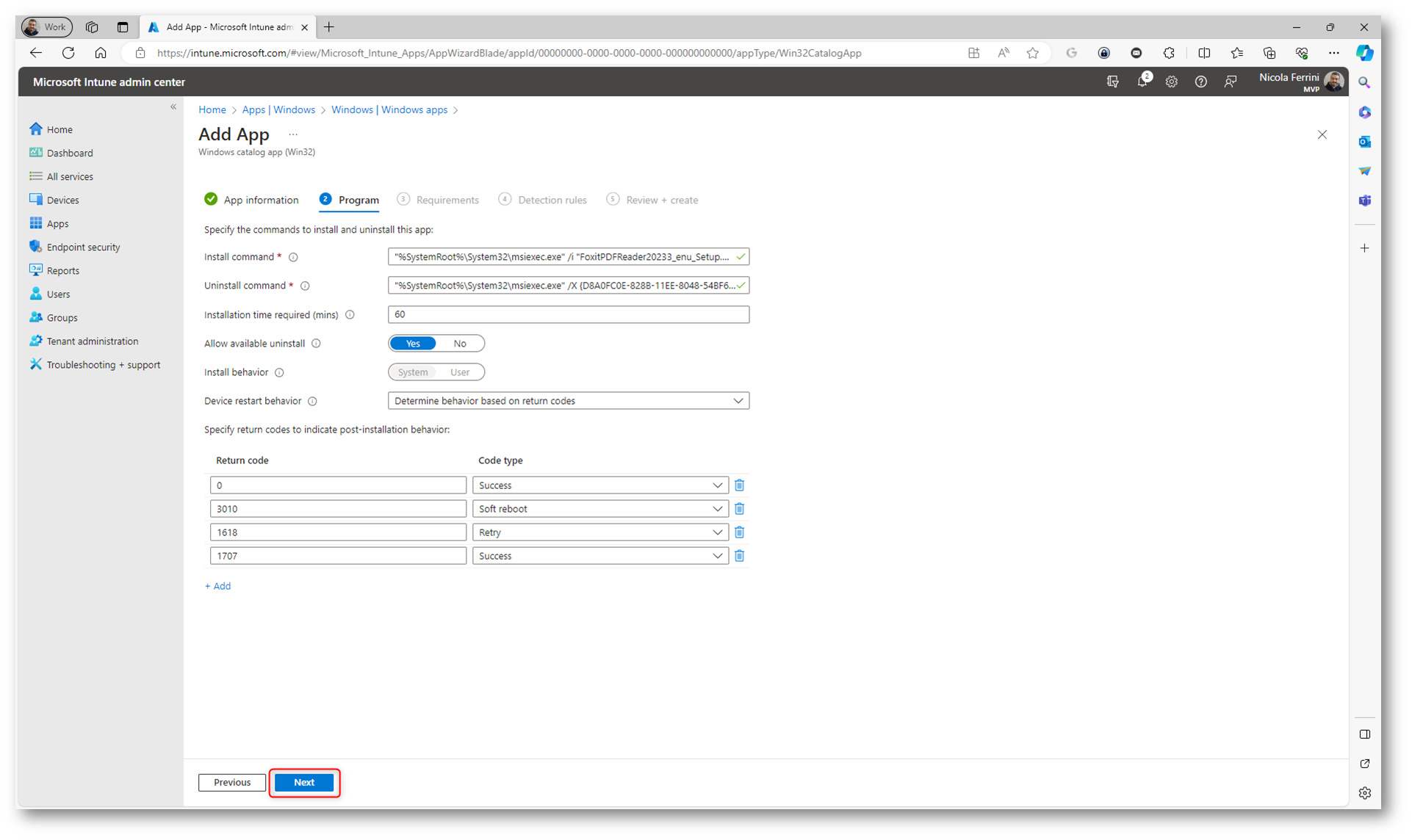
Task: Open the portal settings gear icon
Action: pos(1171,82)
